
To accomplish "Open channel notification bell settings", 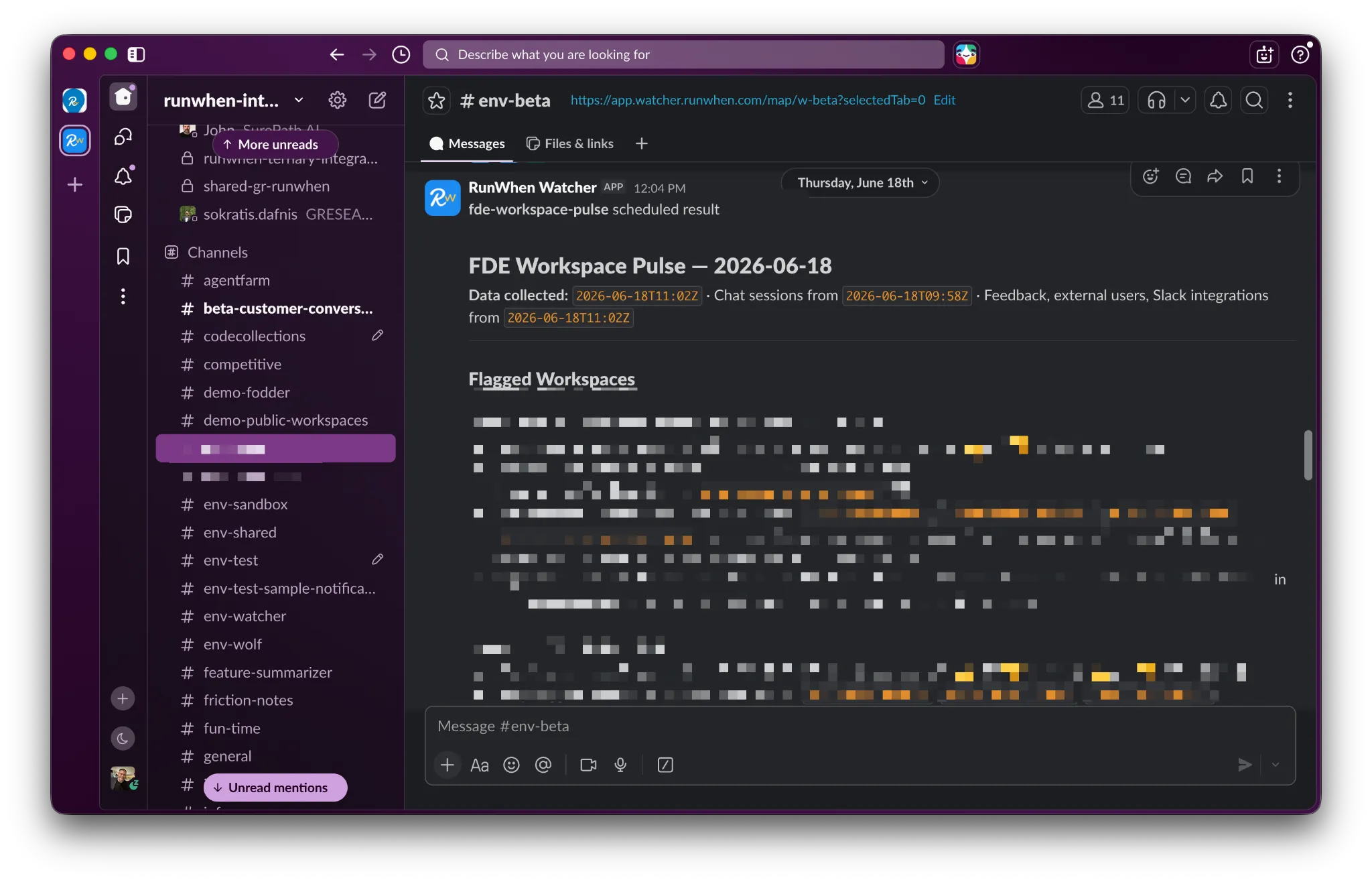I will click(1219, 101).
